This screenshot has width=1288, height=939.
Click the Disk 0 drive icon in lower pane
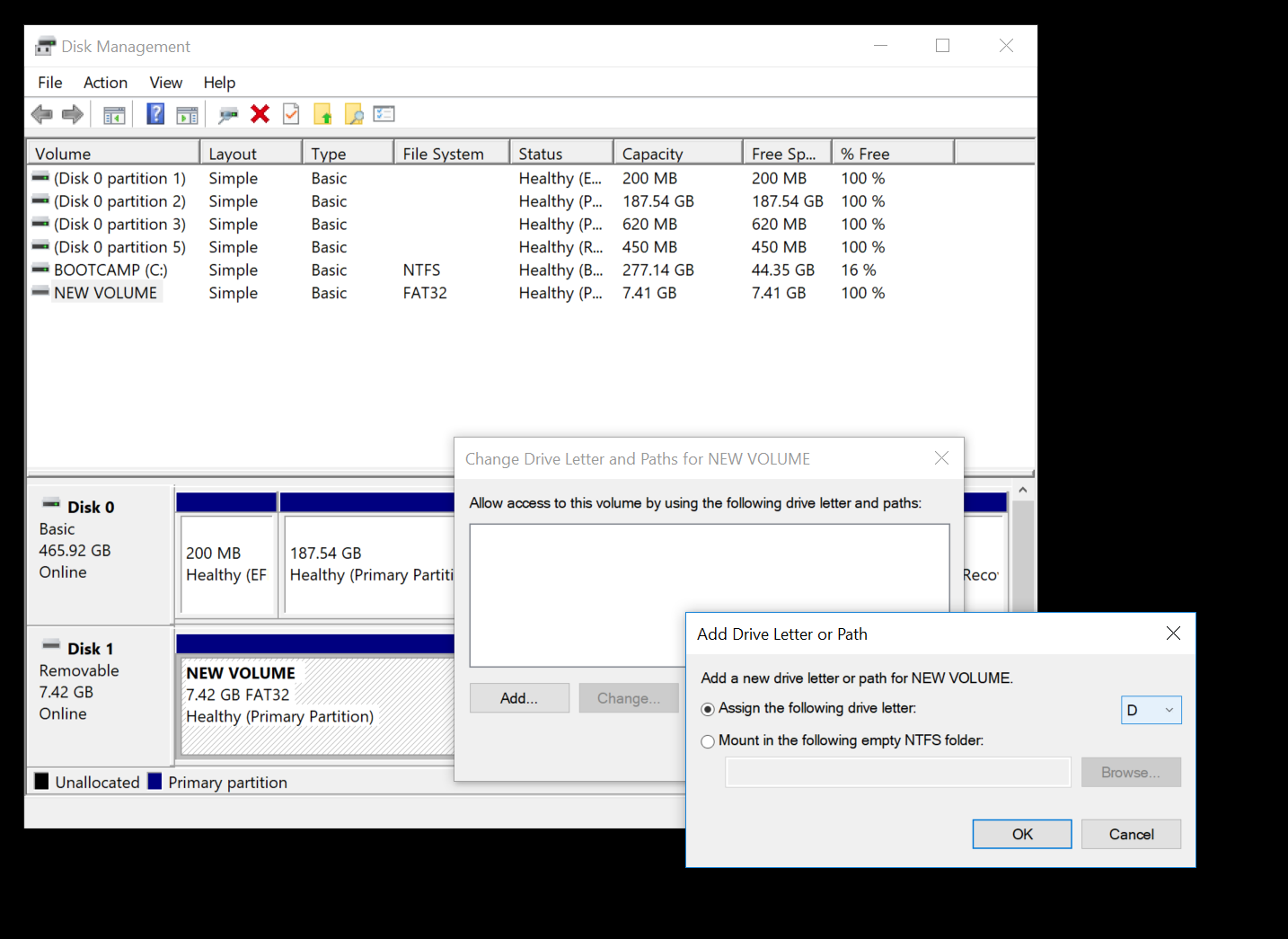51,504
